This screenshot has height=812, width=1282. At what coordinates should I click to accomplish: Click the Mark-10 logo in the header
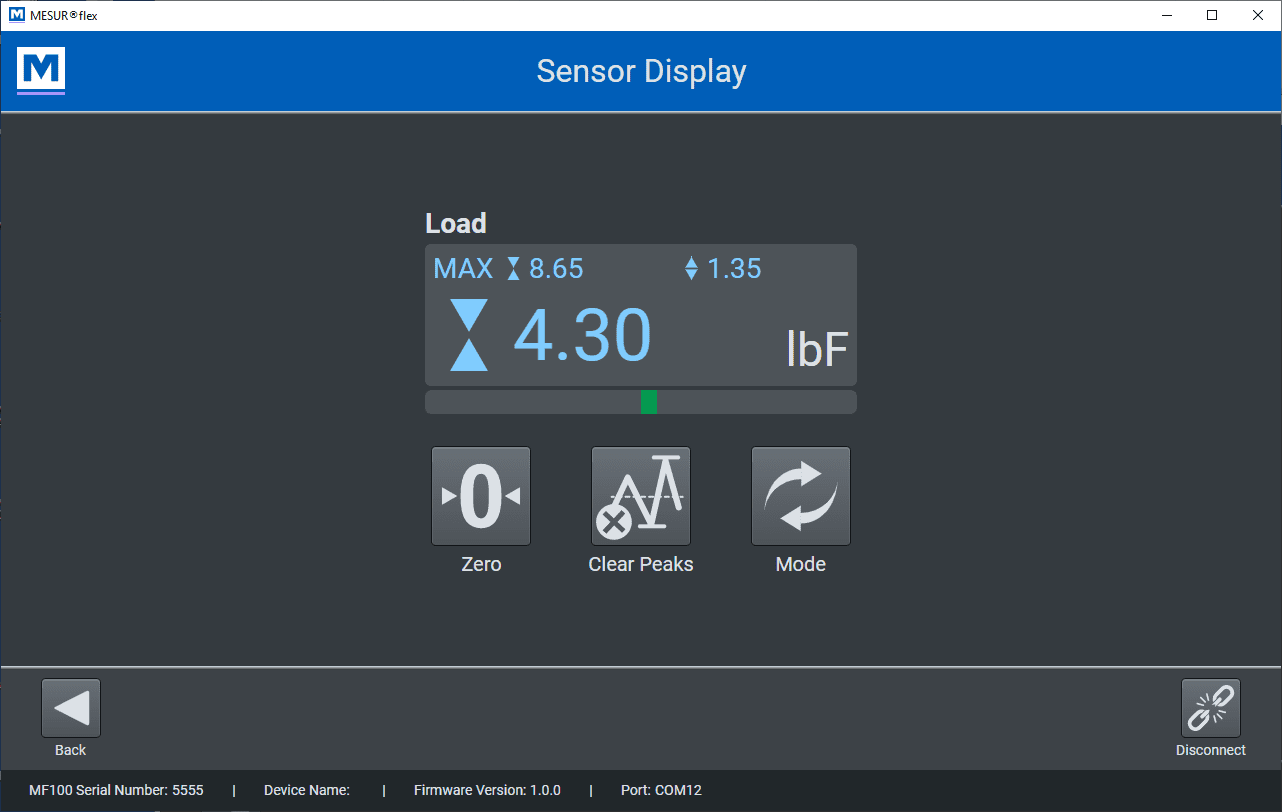click(41, 71)
